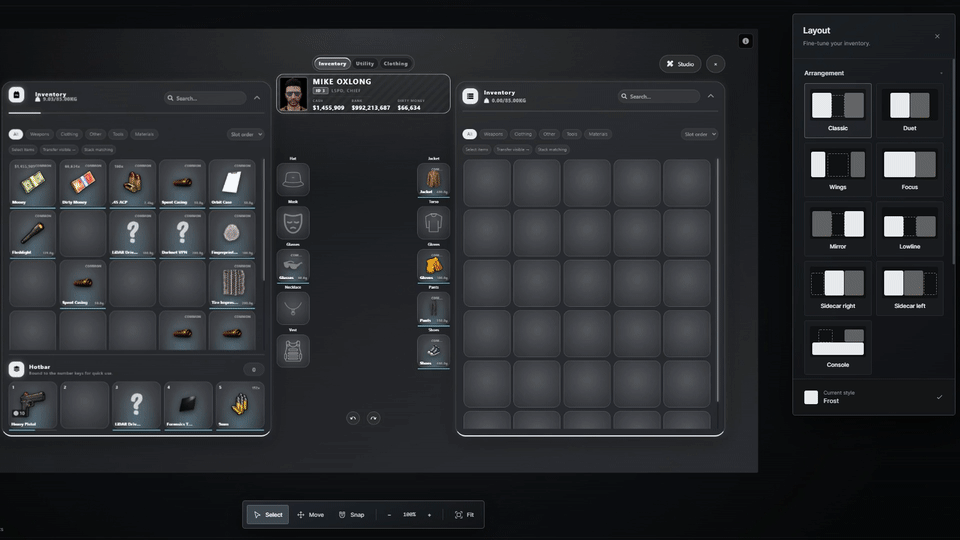Rotate character with the right arrow button
Viewport: 960px width, 540px height.
coord(373,418)
